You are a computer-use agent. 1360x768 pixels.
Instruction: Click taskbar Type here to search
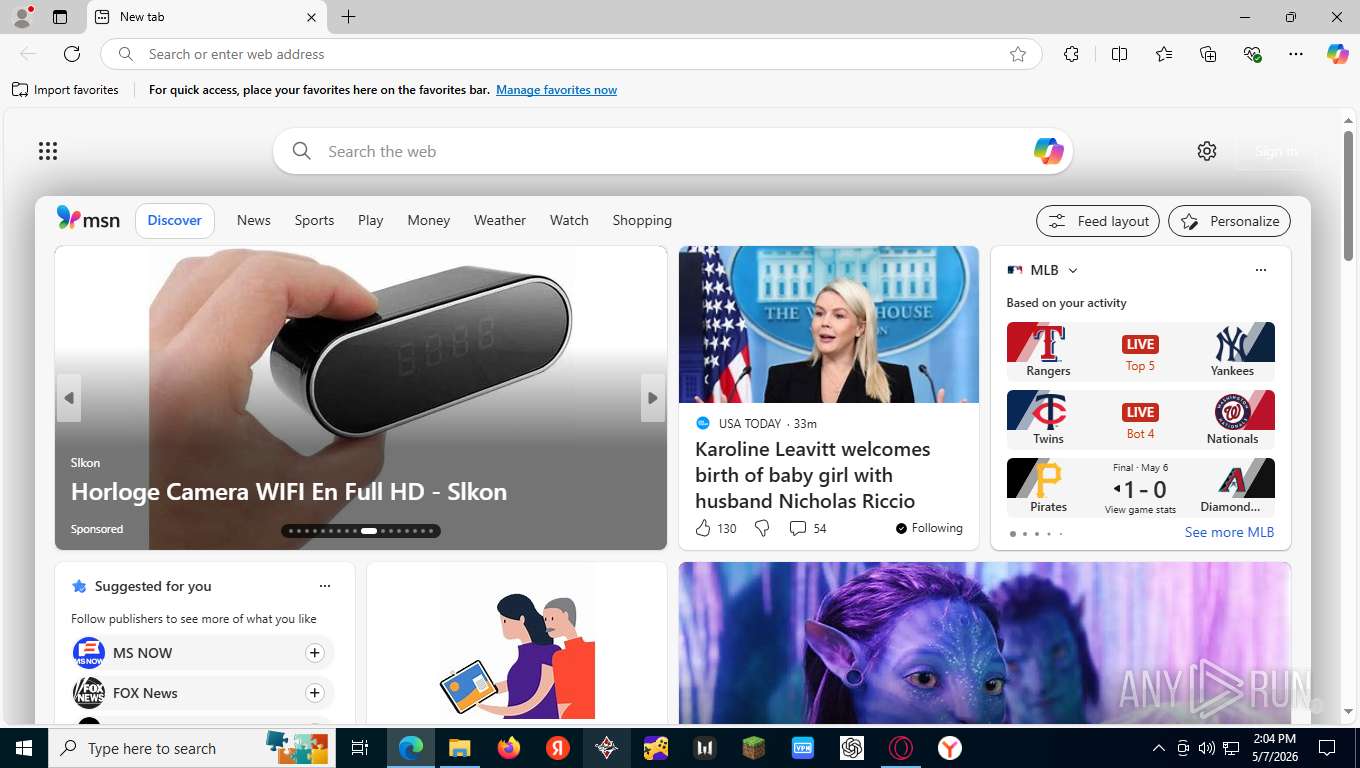pos(192,748)
